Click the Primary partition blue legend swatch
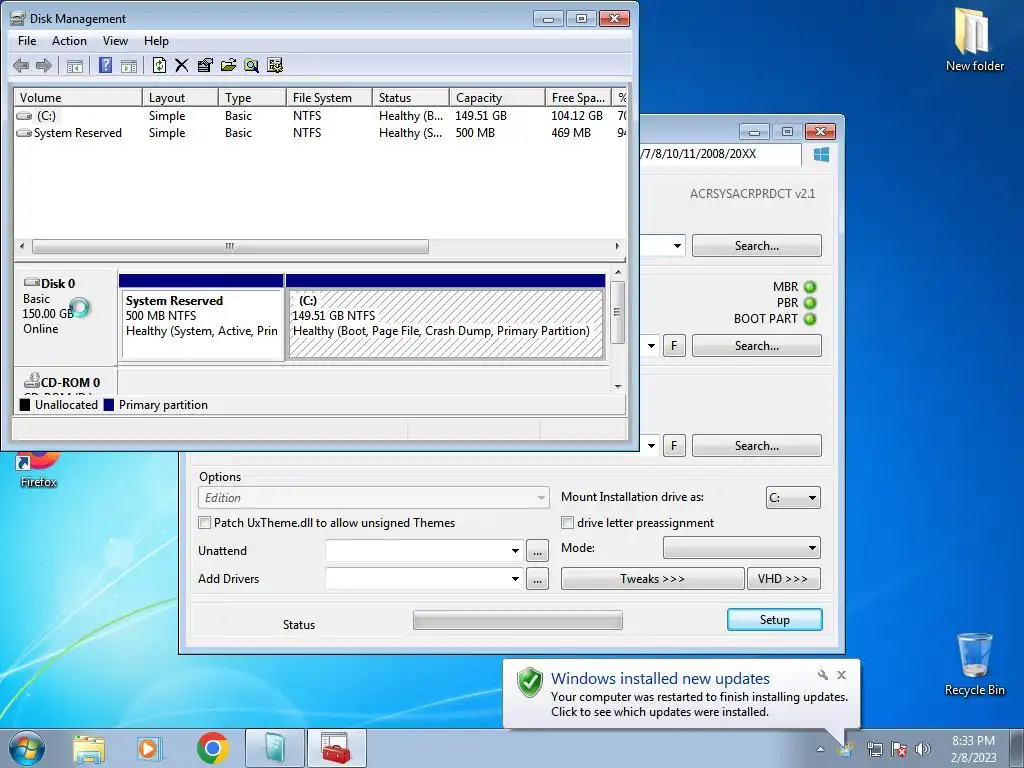The image size is (1024, 768). (108, 405)
